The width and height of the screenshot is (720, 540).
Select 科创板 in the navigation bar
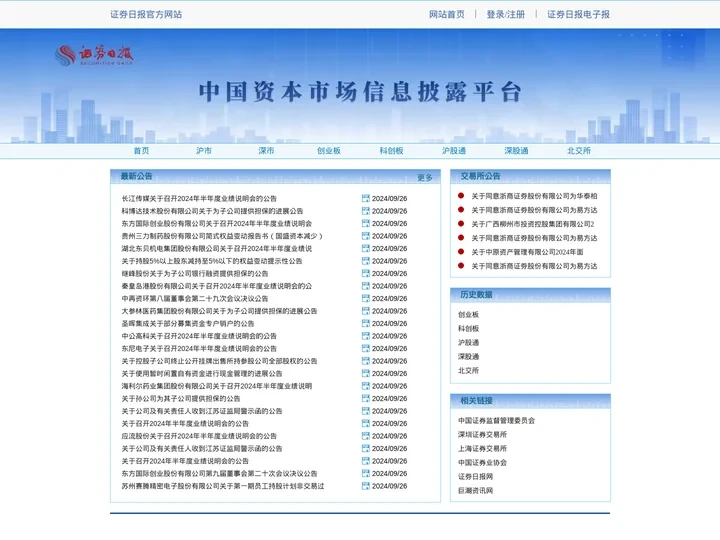click(x=391, y=151)
